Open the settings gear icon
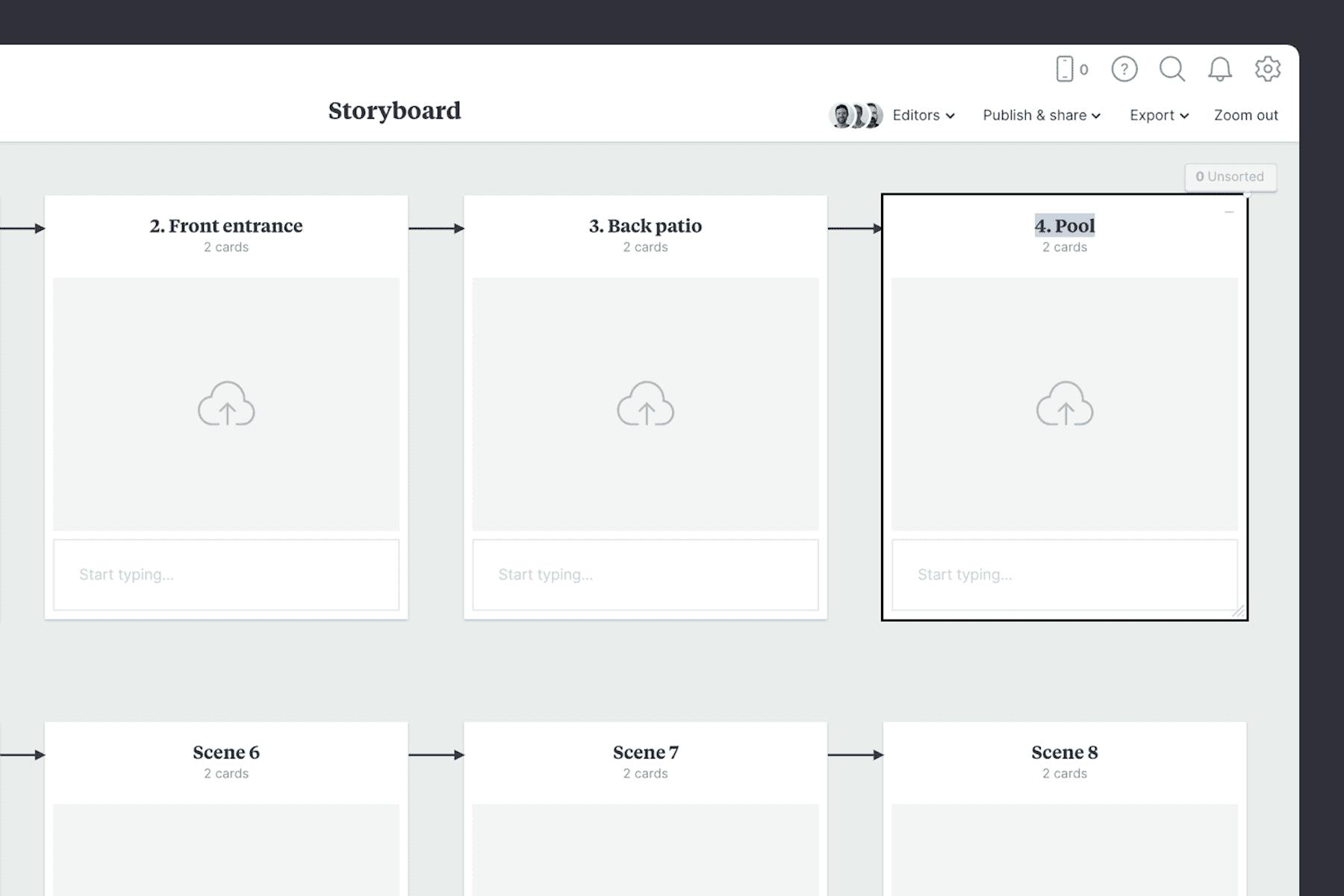Viewport: 1344px width, 896px height. click(1267, 69)
